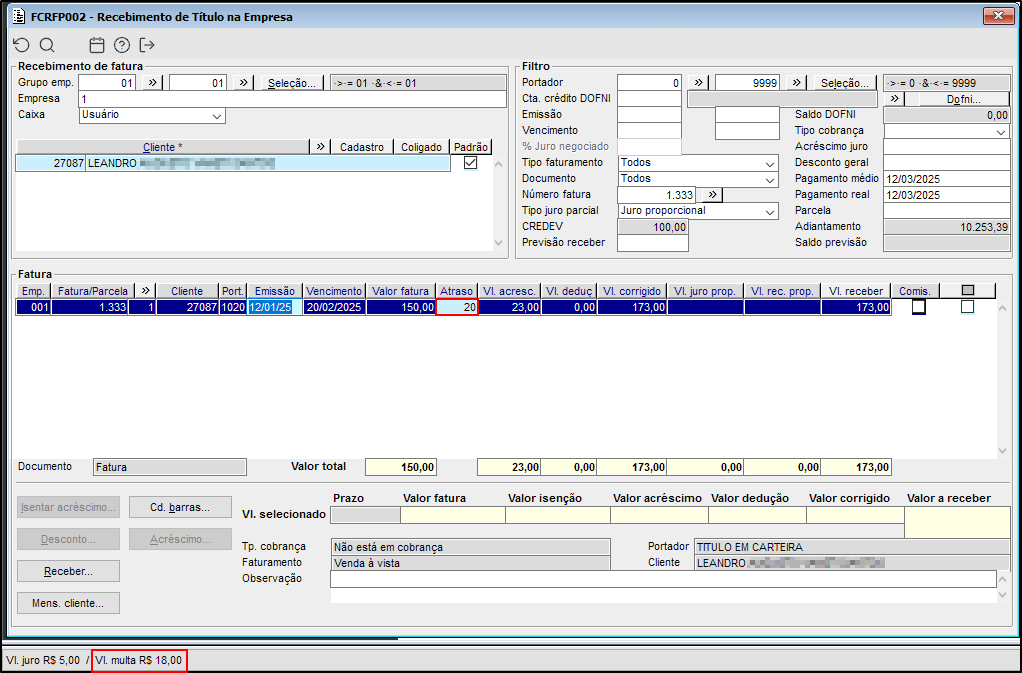
Task: Click the Padrão column header
Action: [x=471, y=147]
